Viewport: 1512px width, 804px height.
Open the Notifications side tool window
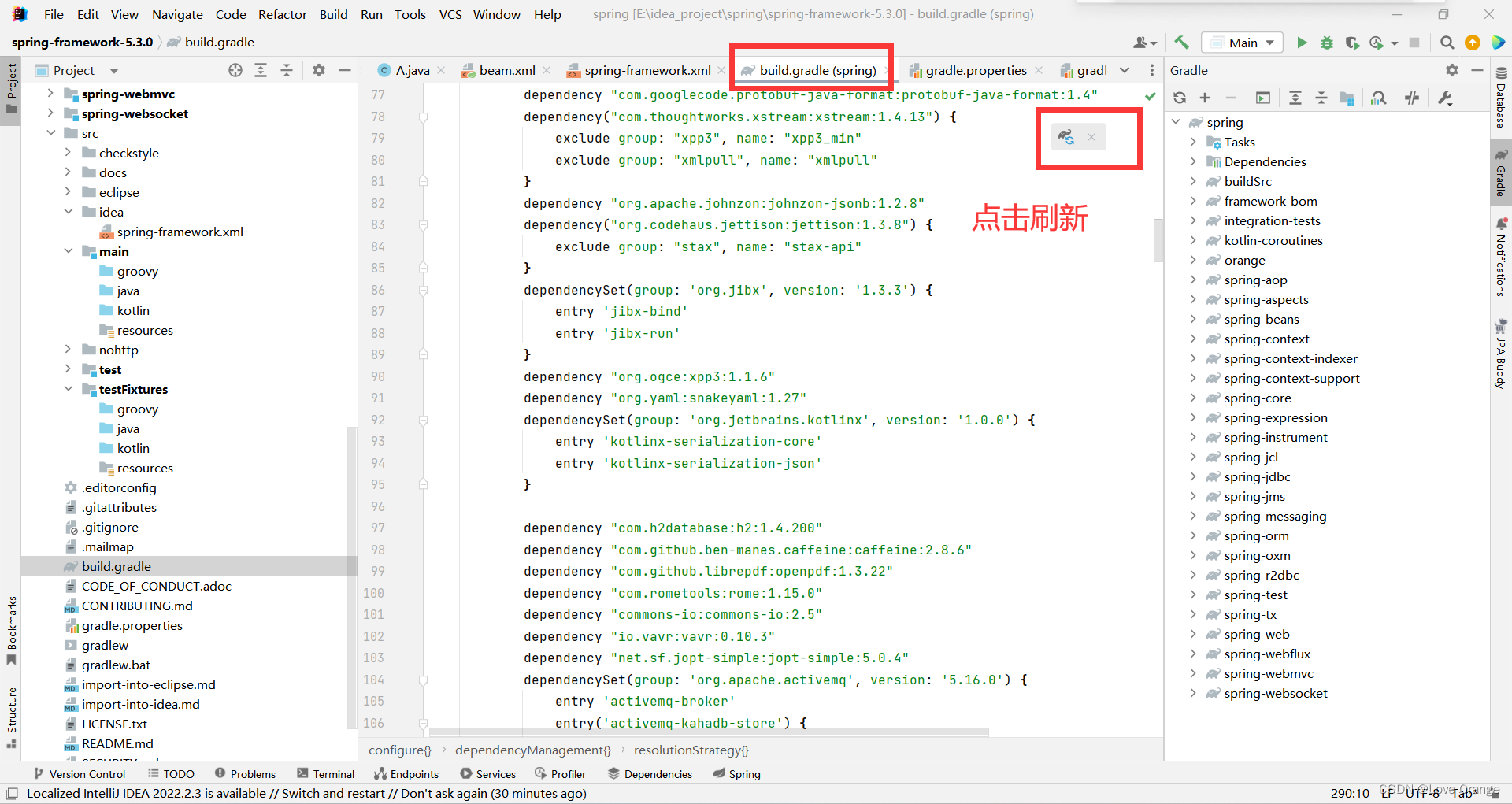(1501, 258)
